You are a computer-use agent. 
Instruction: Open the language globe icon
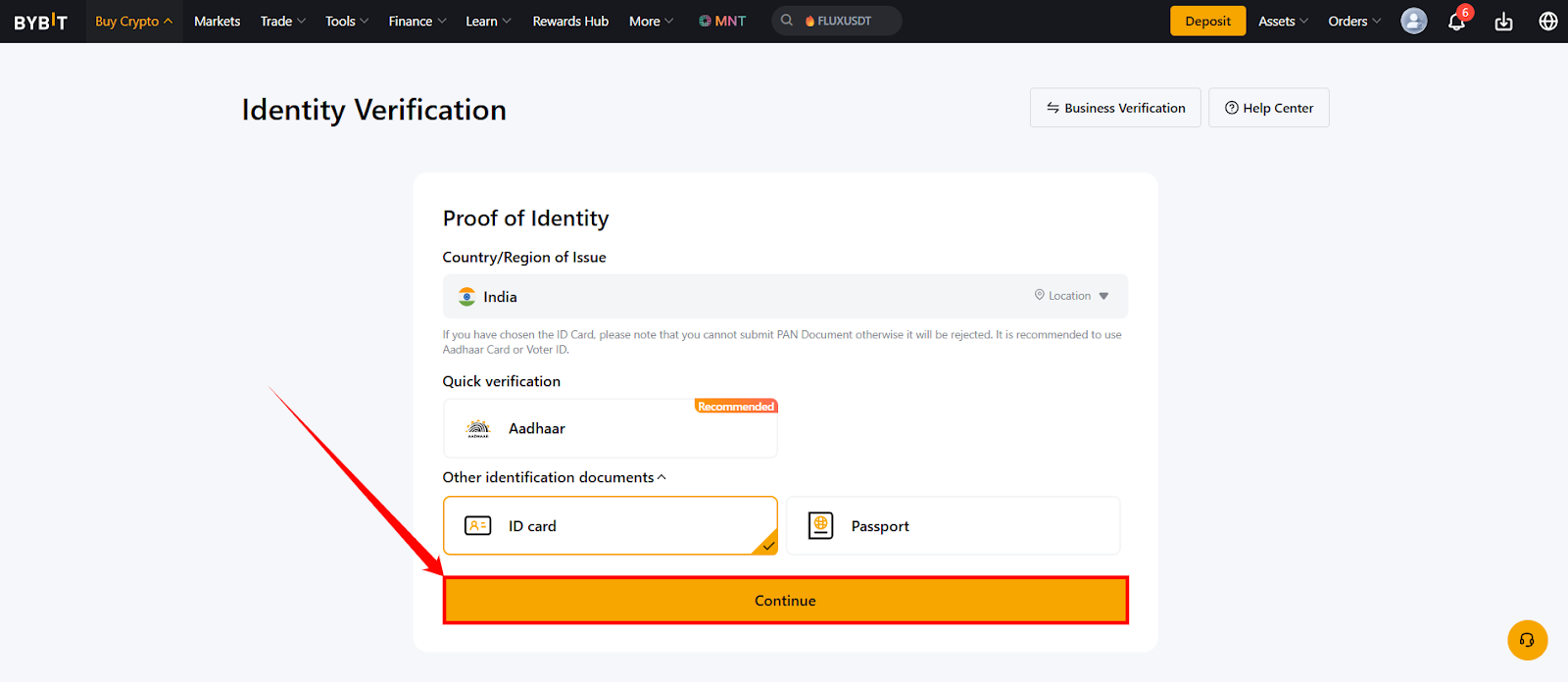pos(1548,22)
